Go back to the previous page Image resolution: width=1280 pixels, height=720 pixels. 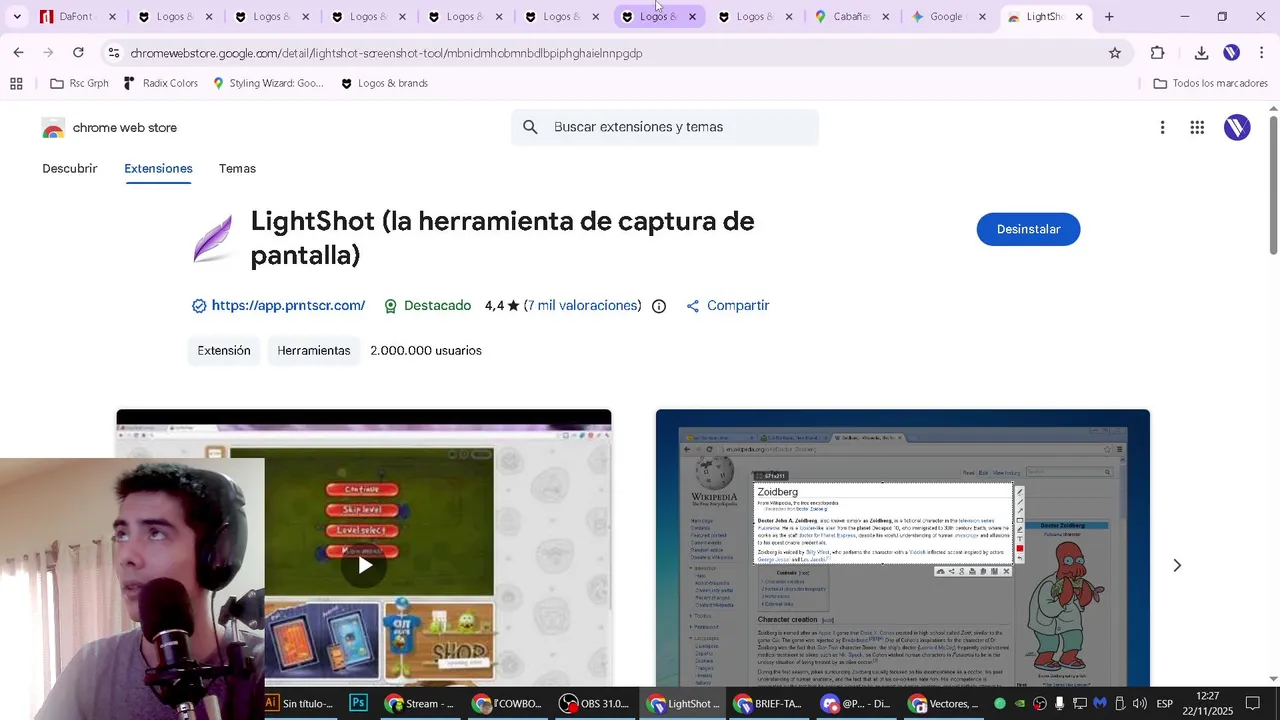pyautogui.click(x=18, y=53)
